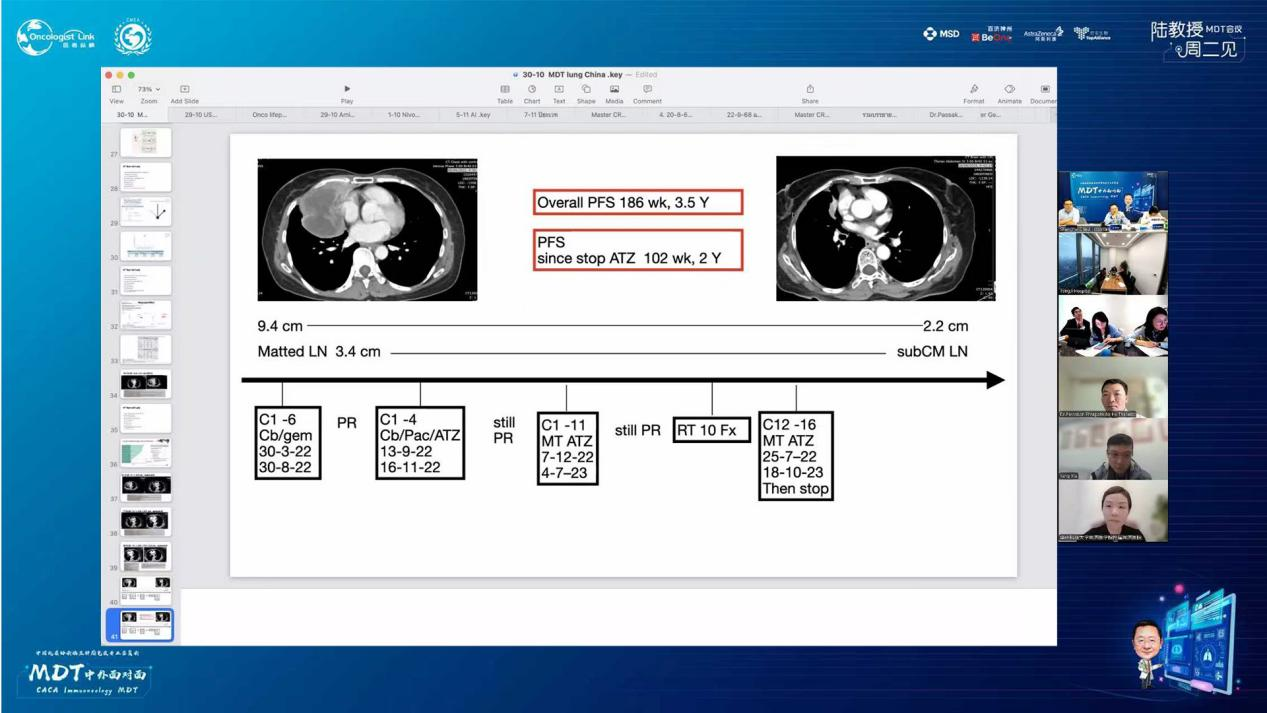Toggle the Format inspector panel

974,90
